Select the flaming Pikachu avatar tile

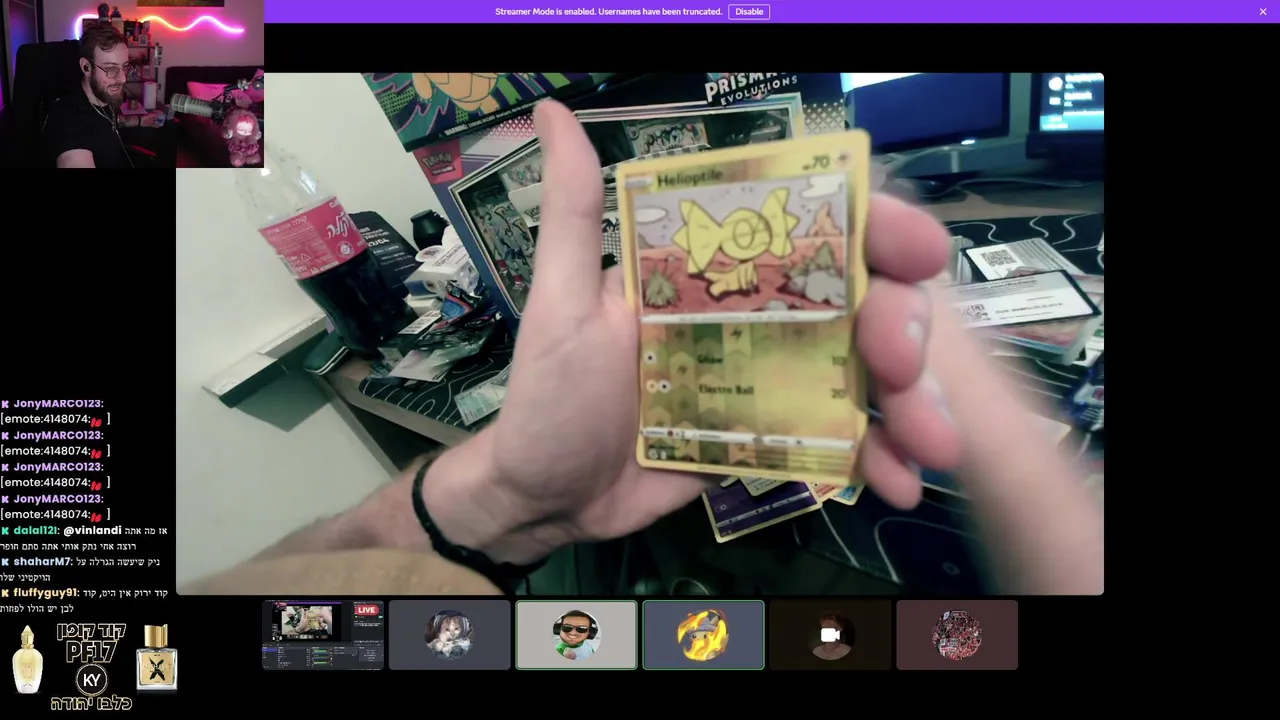coord(703,635)
